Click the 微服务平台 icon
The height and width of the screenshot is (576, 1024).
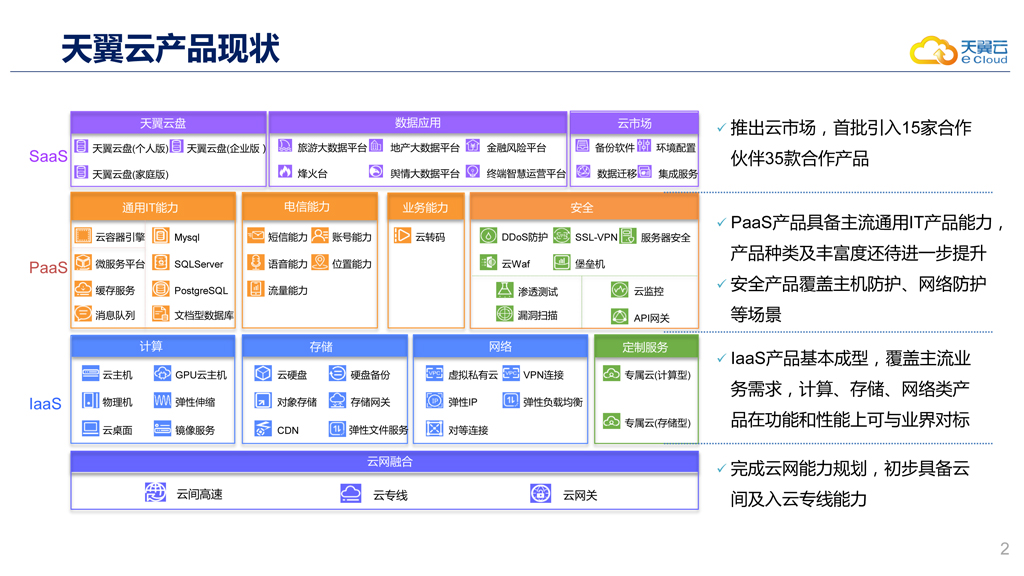tap(83, 263)
